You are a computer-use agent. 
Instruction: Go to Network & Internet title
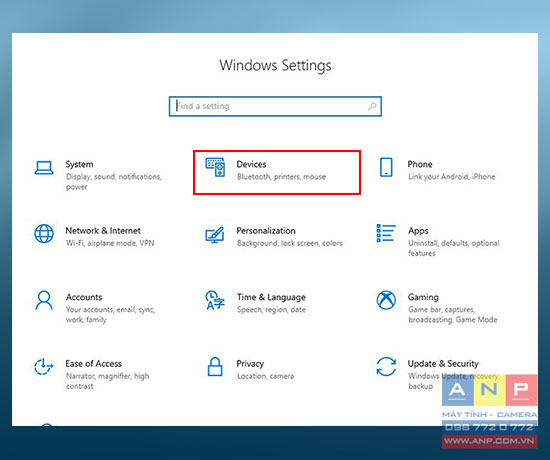103,231
